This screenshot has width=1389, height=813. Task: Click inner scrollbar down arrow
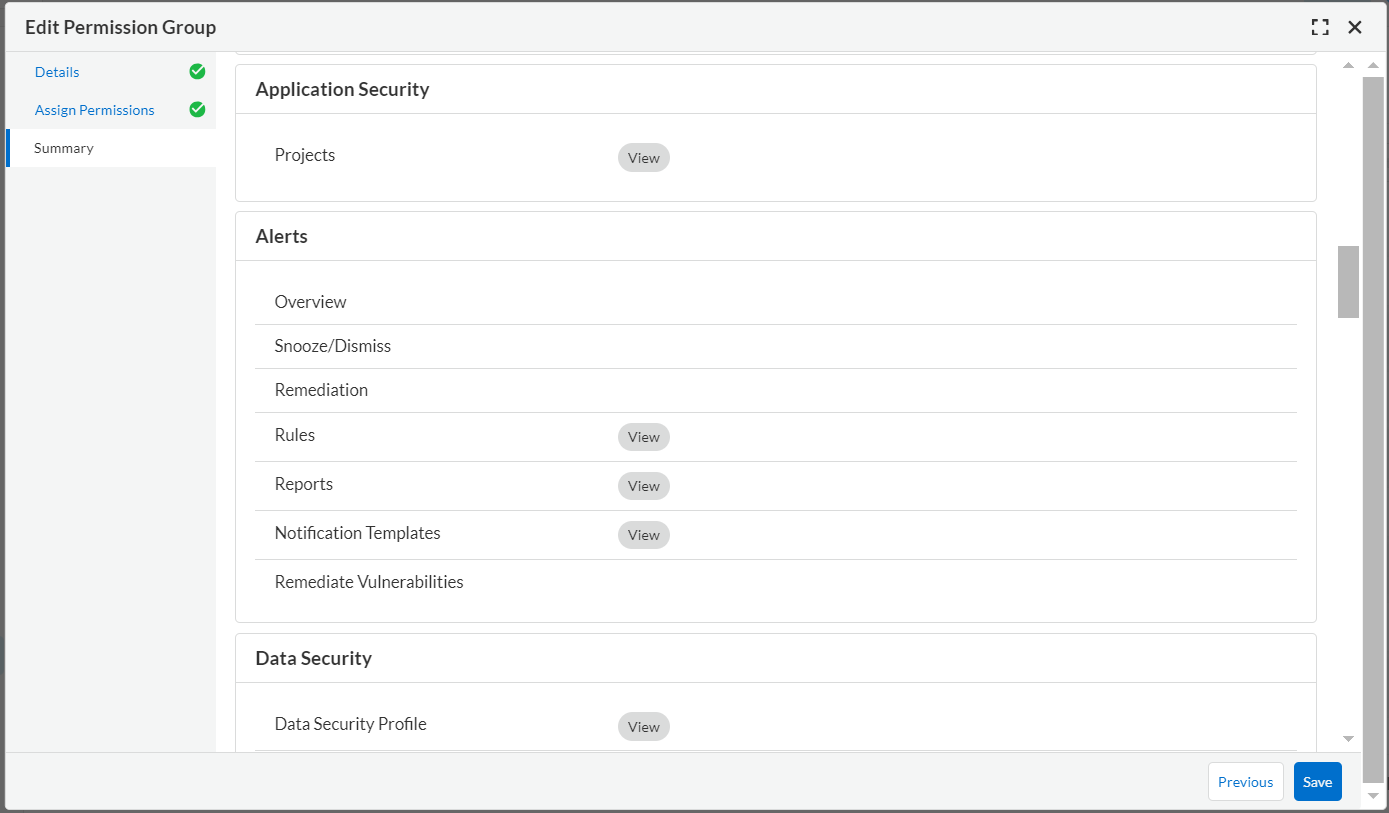tap(1348, 739)
